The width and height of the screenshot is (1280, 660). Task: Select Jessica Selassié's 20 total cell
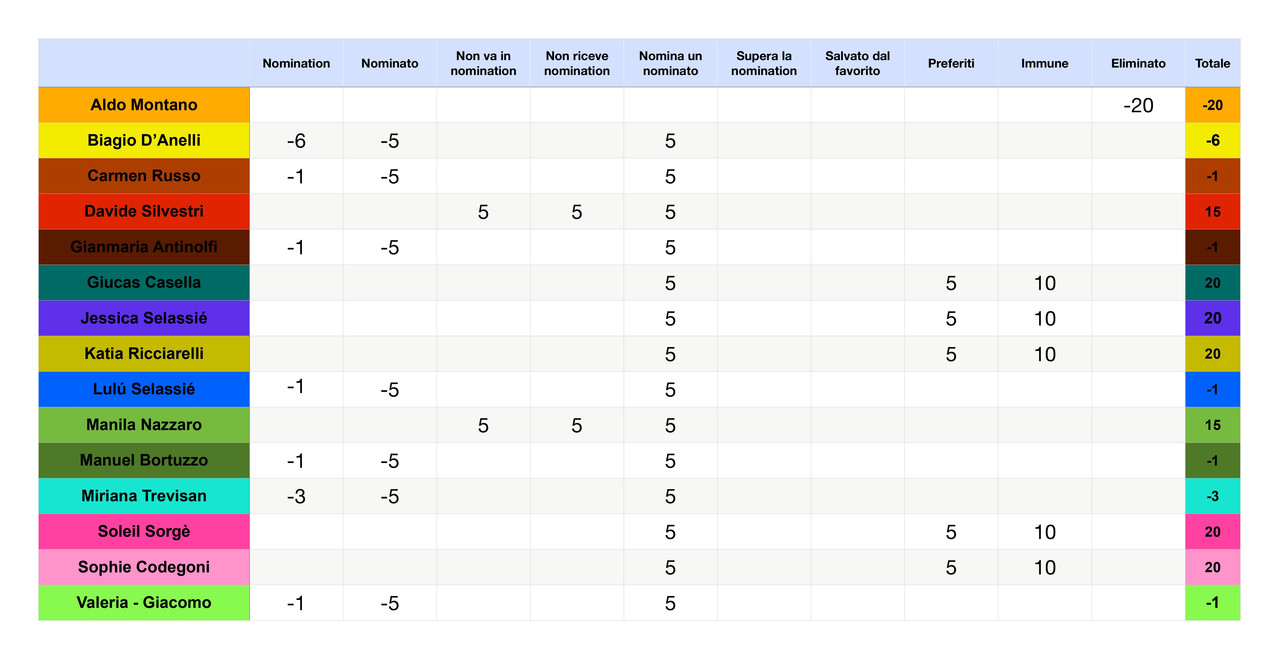point(1213,318)
